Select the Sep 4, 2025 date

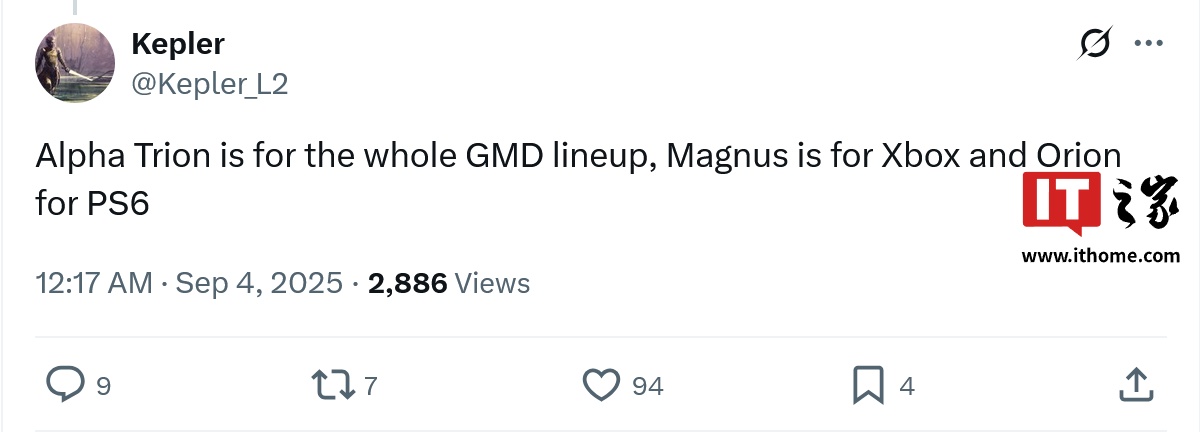(x=260, y=284)
